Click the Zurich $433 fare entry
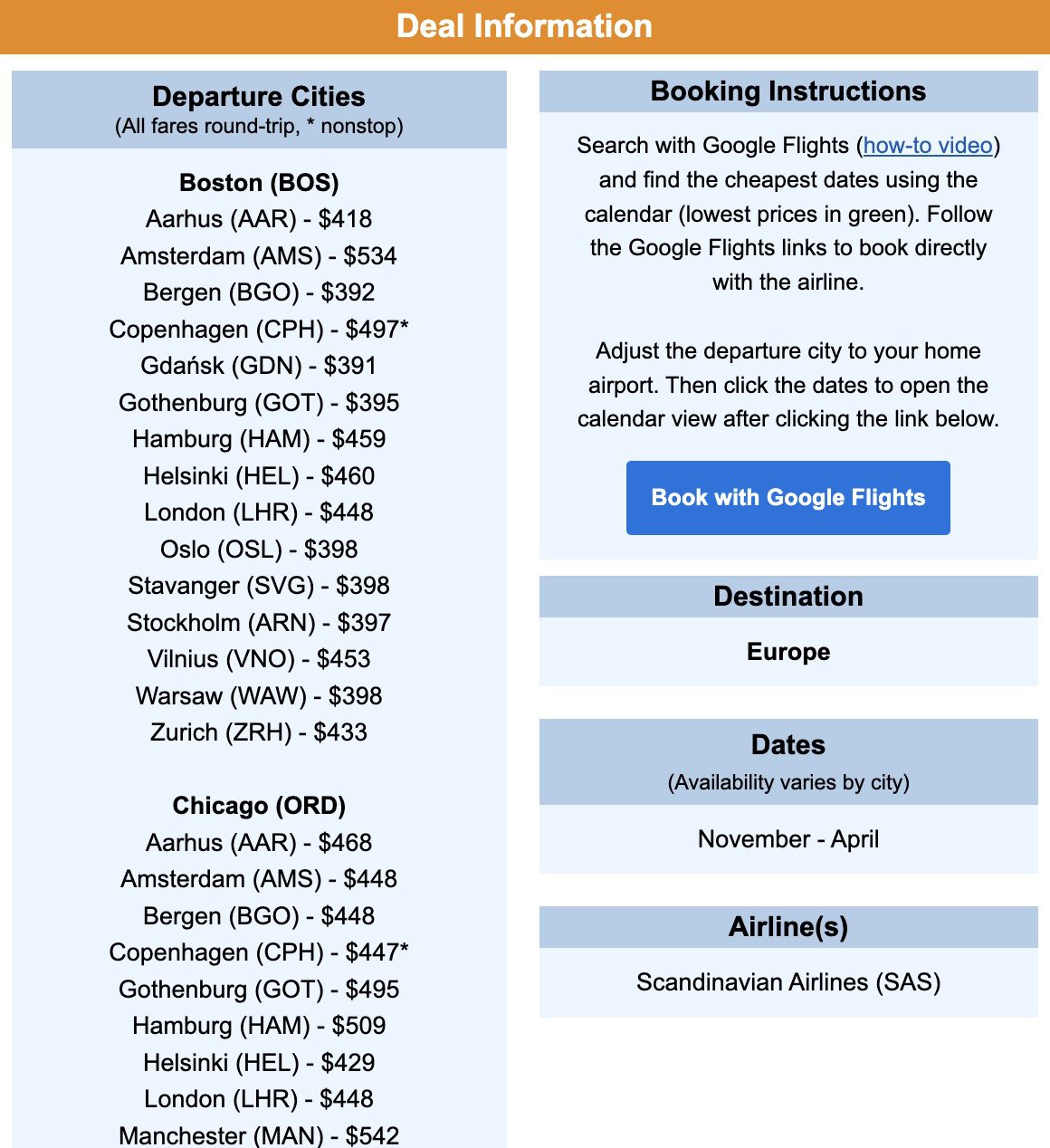This screenshot has width=1050, height=1148. coord(259,732)
